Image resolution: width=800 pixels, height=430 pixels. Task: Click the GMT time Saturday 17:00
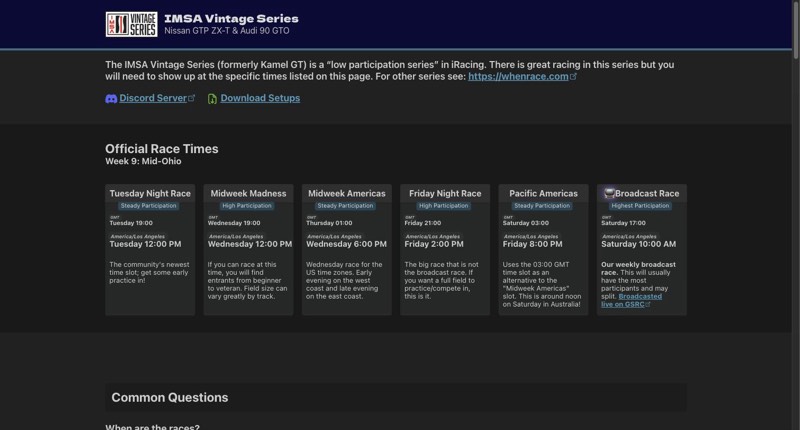(623, 223)
